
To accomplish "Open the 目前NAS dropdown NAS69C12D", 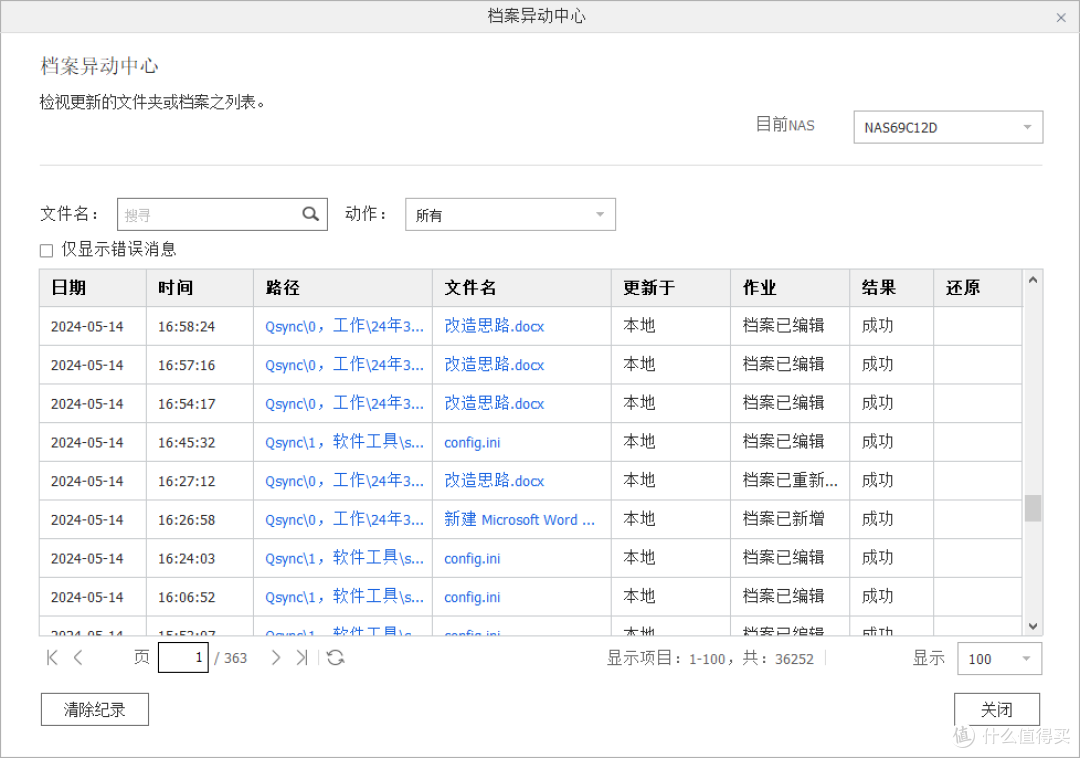I will pos(948,127).
